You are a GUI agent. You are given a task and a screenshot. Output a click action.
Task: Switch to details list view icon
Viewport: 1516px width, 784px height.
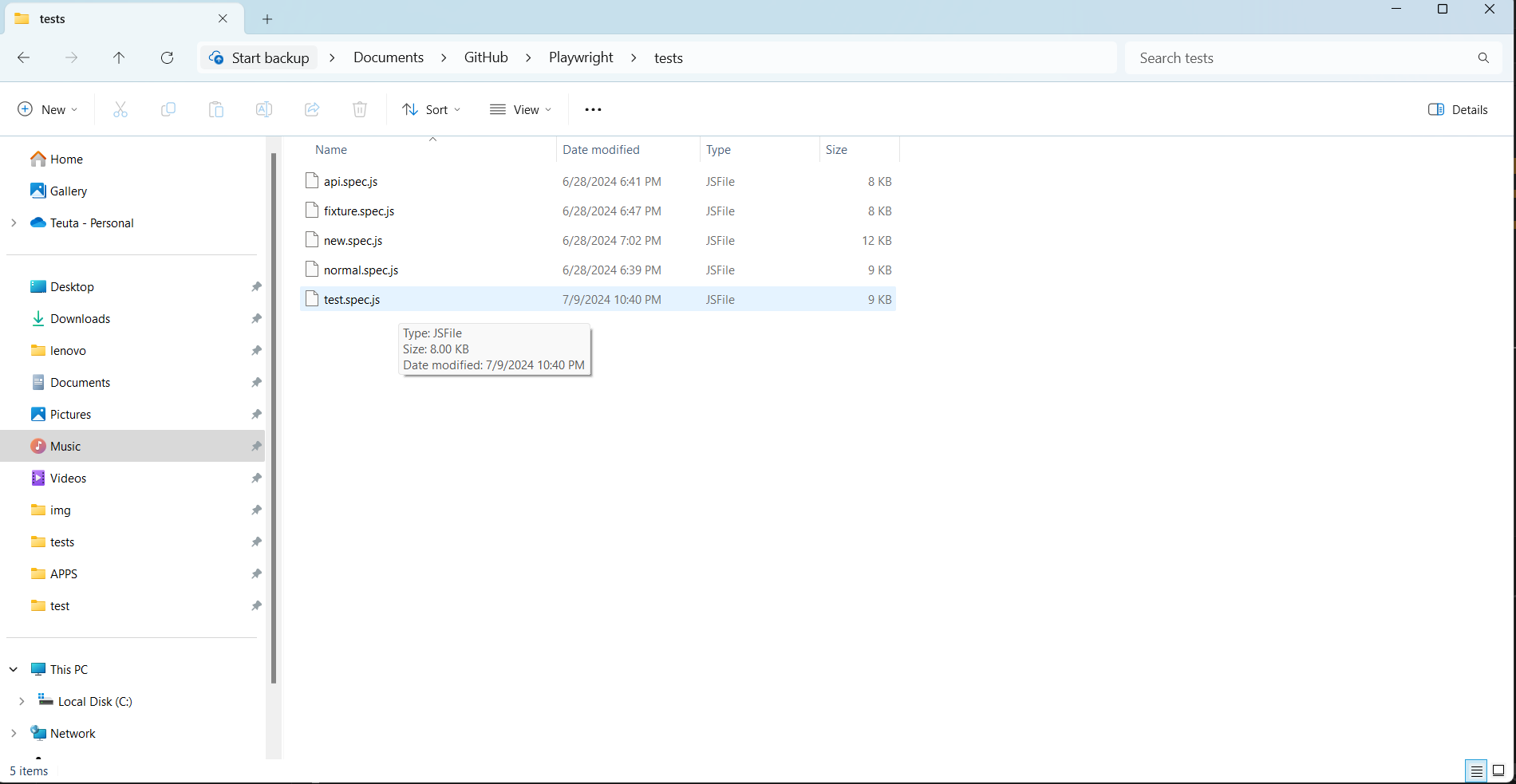1476,770
